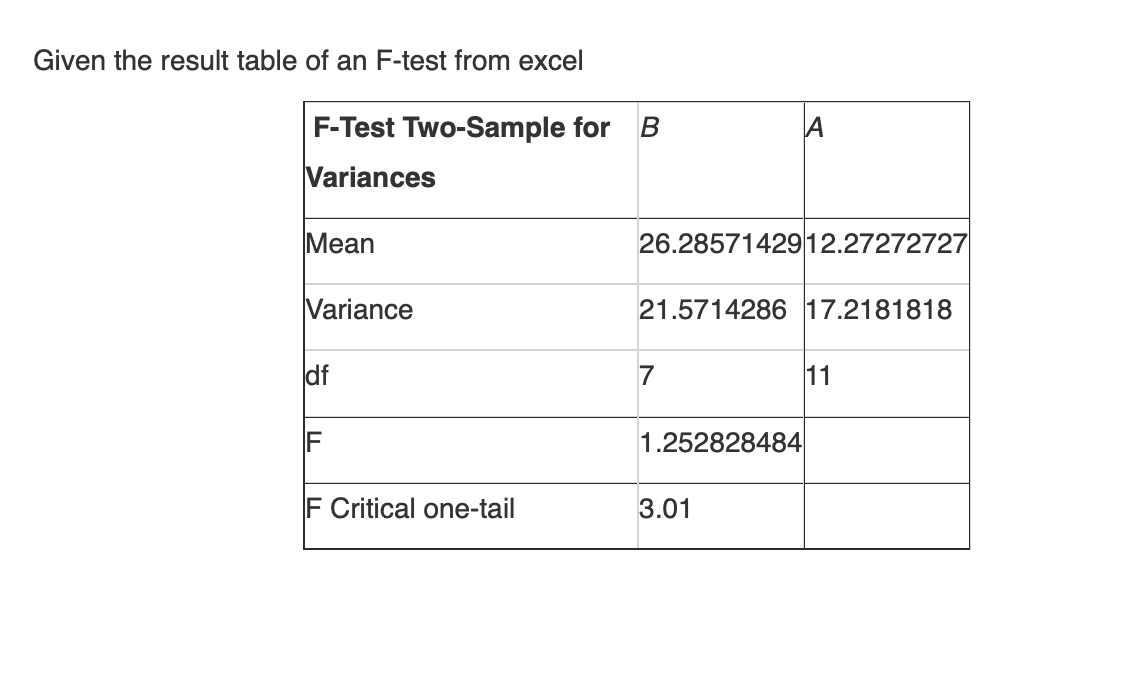Select the Variance row label

coord(359,309)
